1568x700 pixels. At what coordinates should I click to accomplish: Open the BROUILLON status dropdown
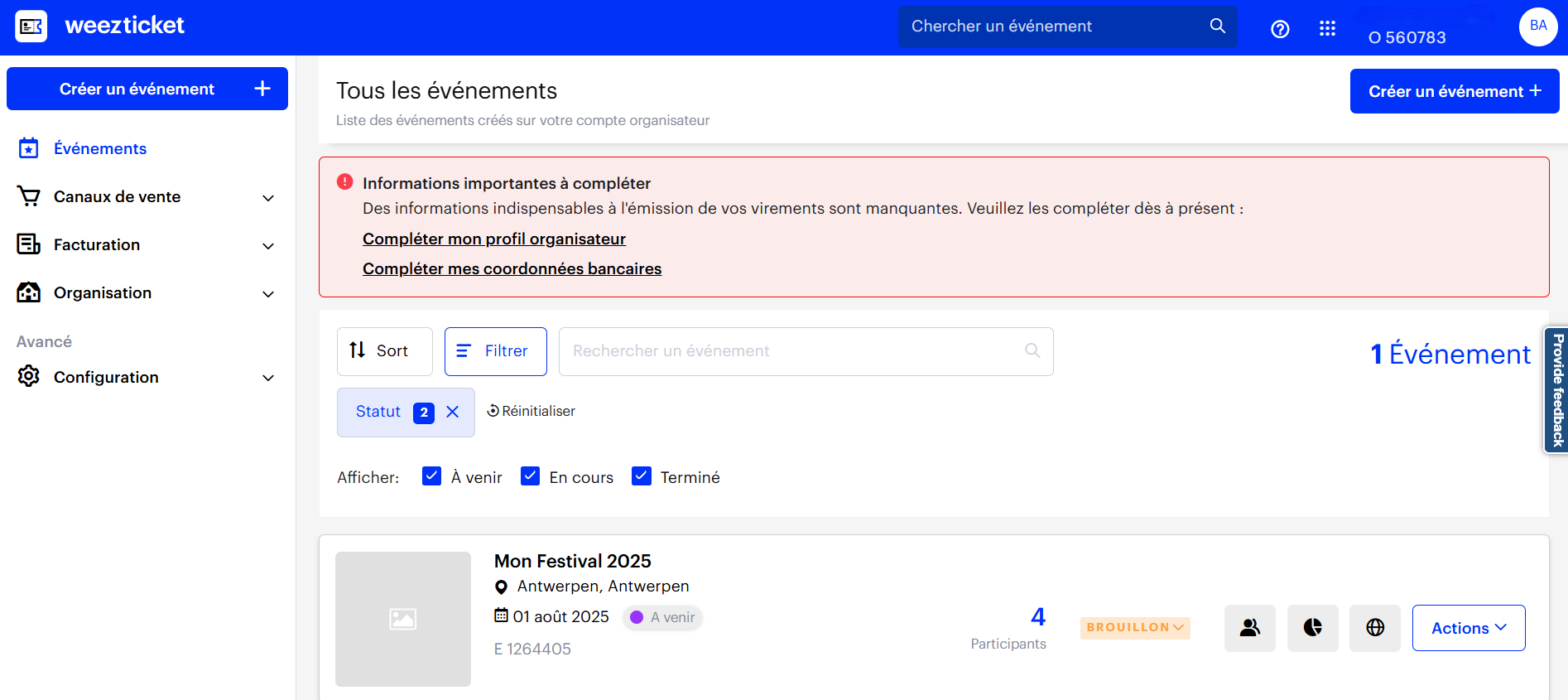(x=1134, y=628)
